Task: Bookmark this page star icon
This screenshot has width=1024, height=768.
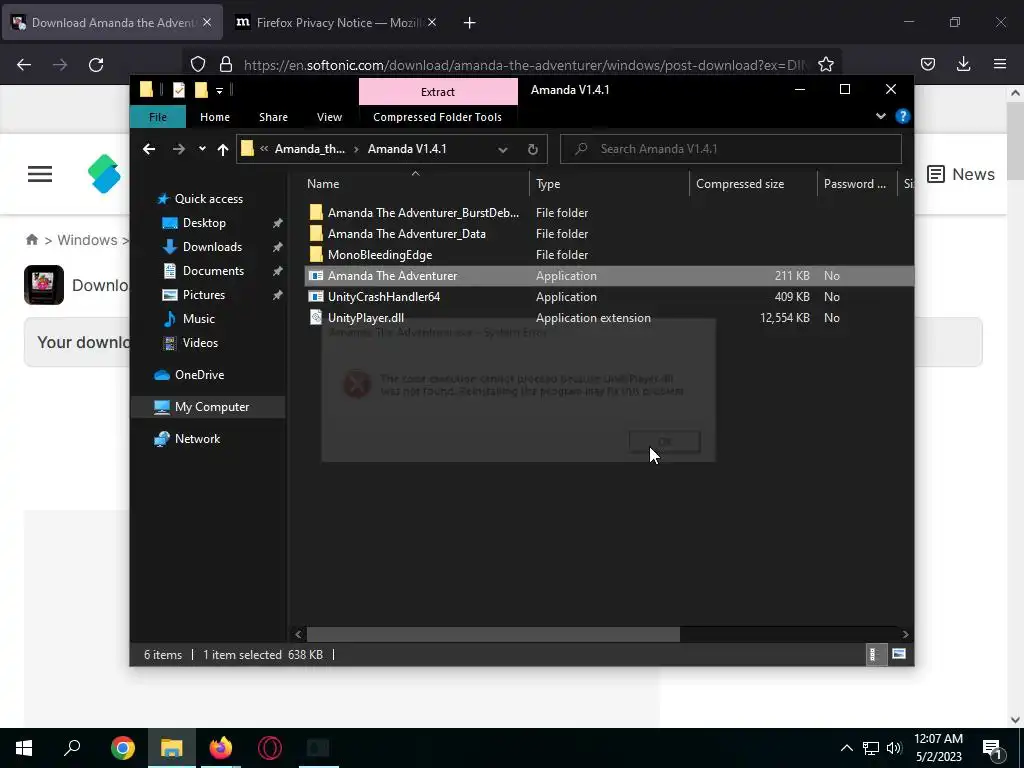Action: click(826, 65)
